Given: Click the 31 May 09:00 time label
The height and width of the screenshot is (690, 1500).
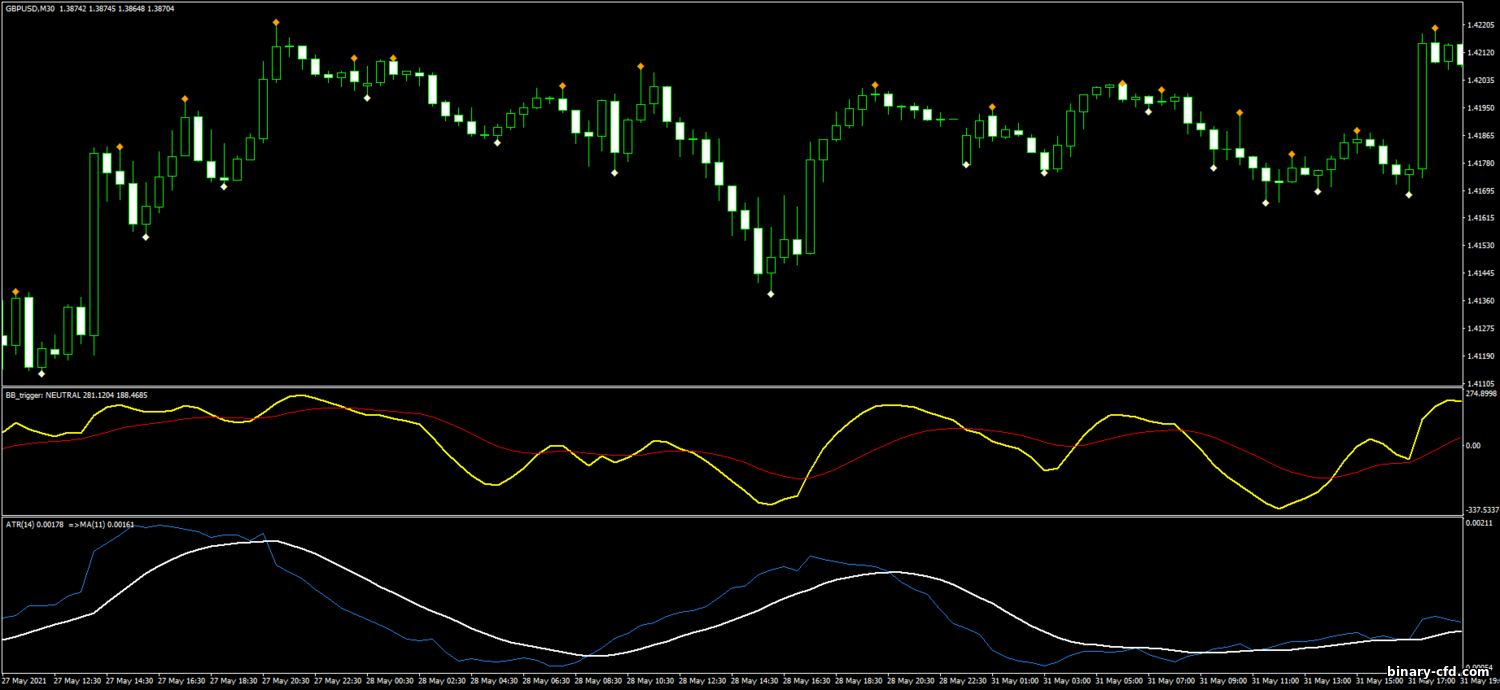Looking at the screenshot, I should click(x=1224, y=681).
